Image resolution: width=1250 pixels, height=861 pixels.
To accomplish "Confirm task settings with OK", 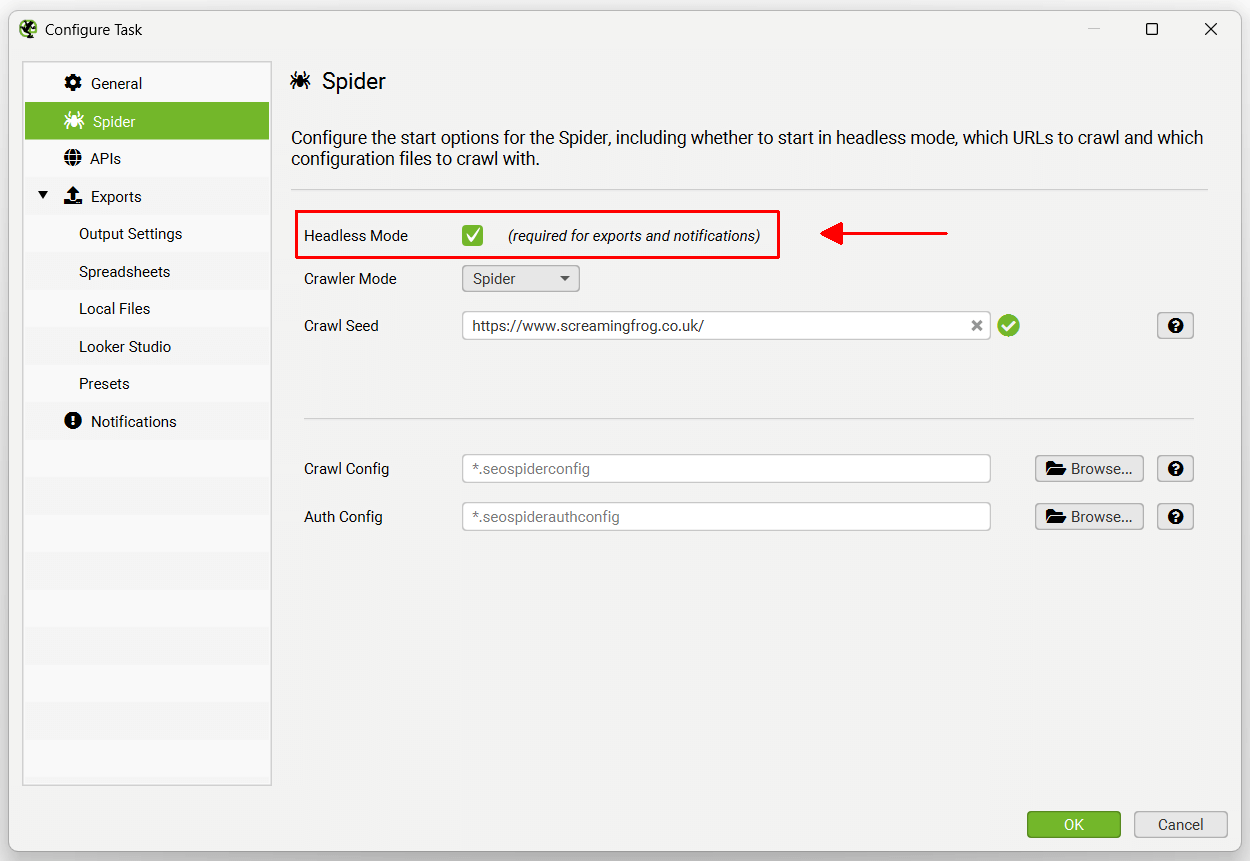I will [x=1074, y=824].
